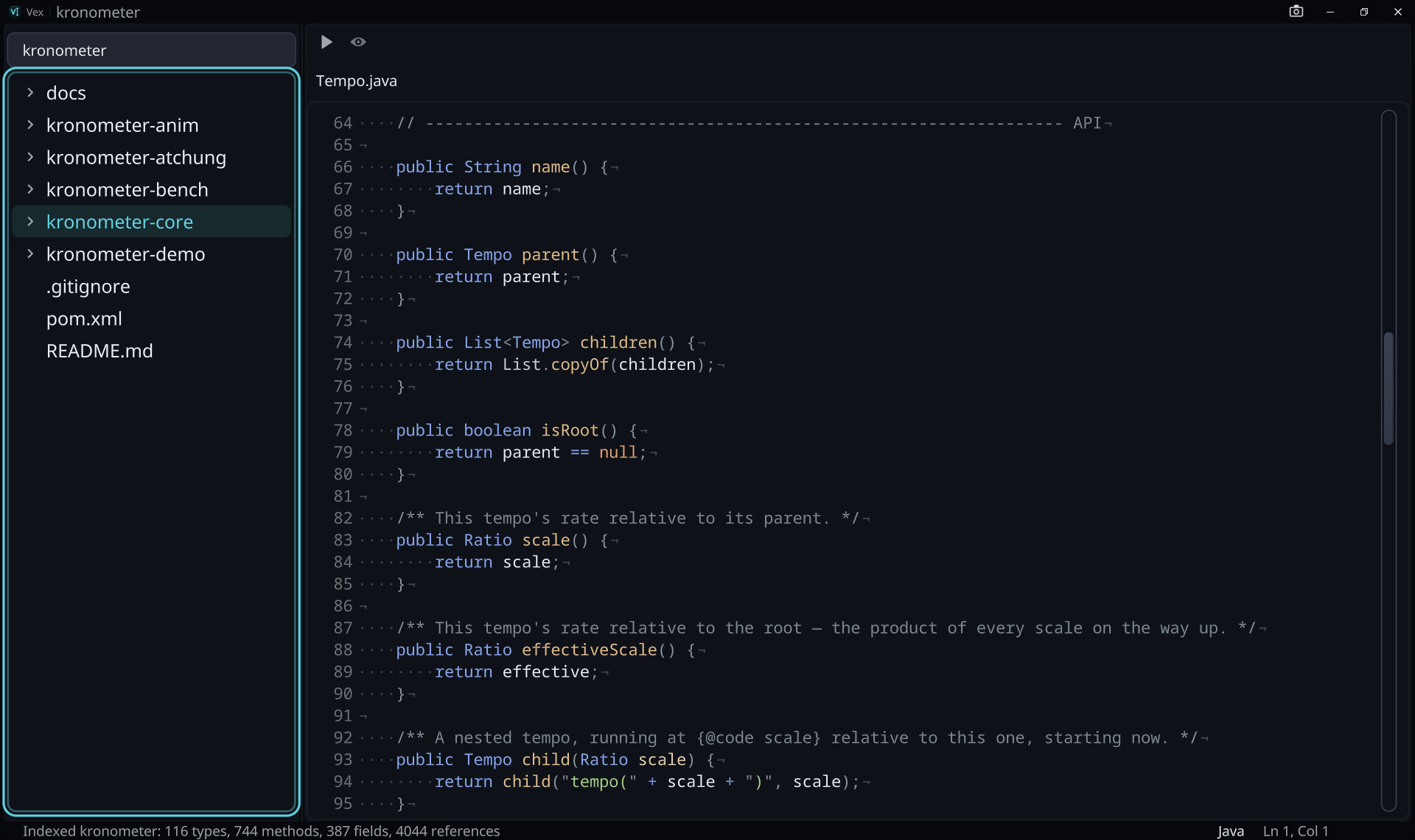Click the API comment label on line 64
The width and height of the screenshot is (1415, 840).
point(1087,123)
